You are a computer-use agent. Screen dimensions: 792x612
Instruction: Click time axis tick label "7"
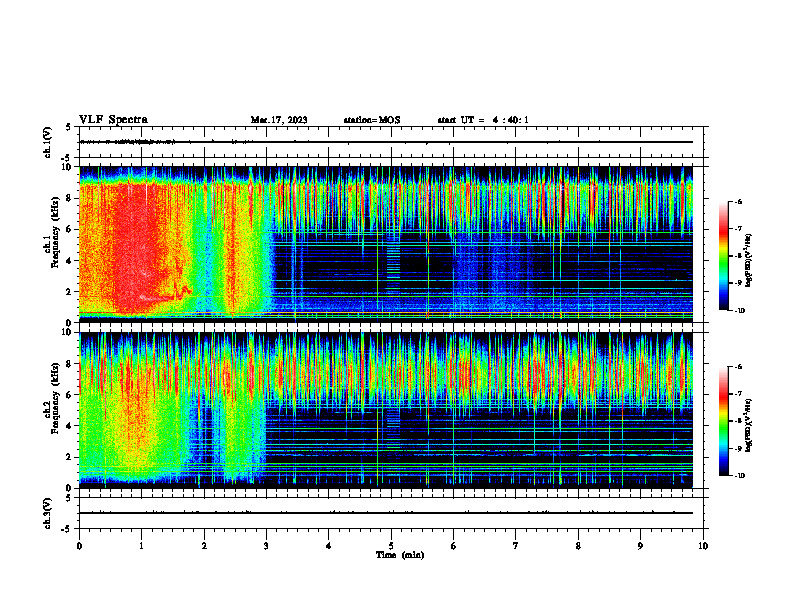pos(516,546)
